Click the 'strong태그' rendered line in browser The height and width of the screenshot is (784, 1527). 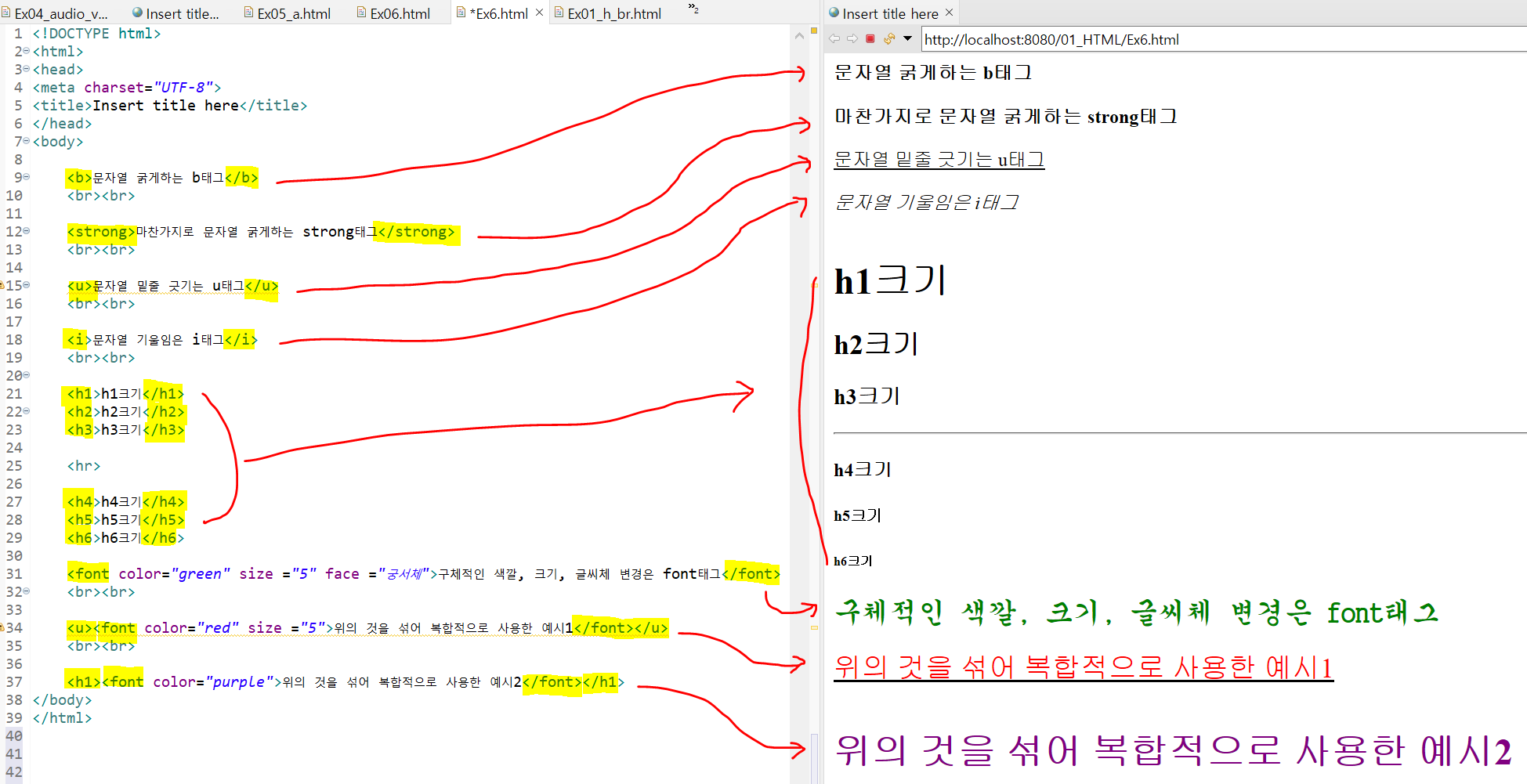[1006, 117]
